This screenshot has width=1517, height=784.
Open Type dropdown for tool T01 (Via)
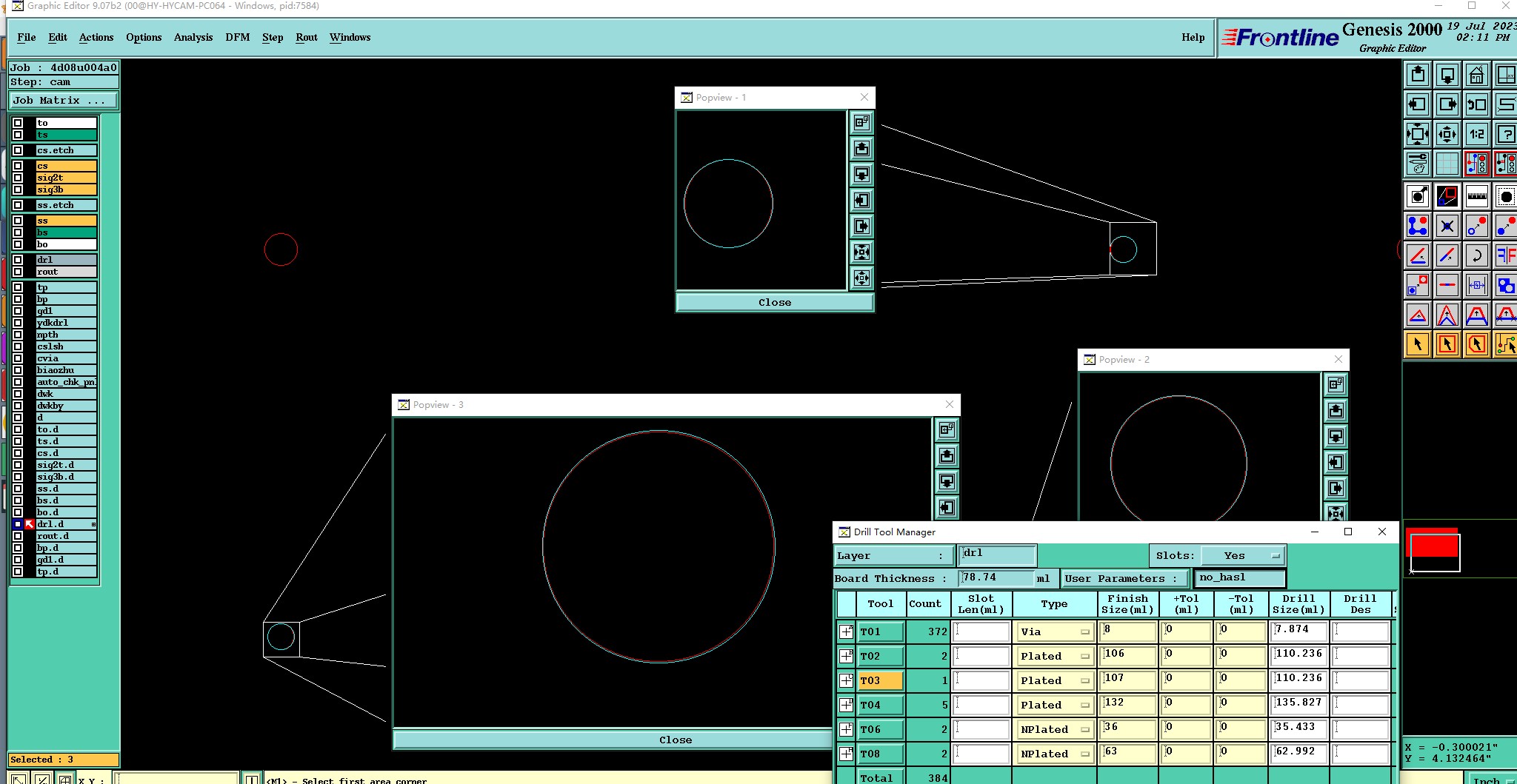(1055, 631)
